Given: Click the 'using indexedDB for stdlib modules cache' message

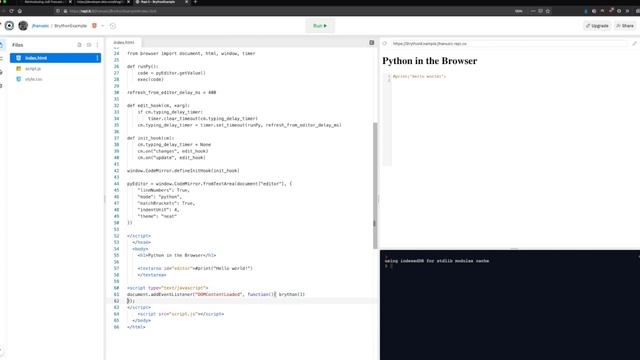Looking at the screenshot, I should (437, 261).
